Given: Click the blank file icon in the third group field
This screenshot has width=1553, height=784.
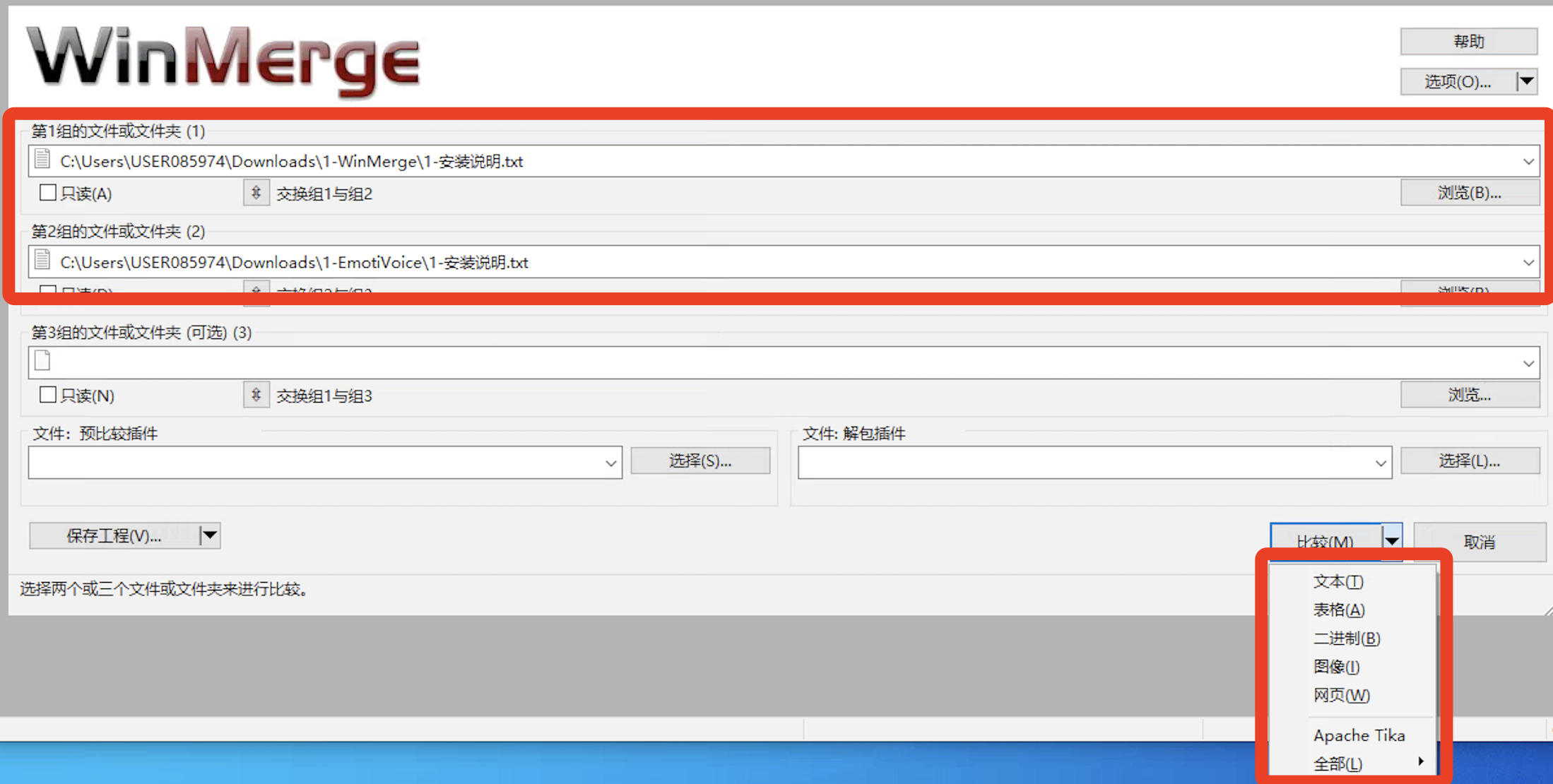Looking at the screenshot, I should [42, 362].
